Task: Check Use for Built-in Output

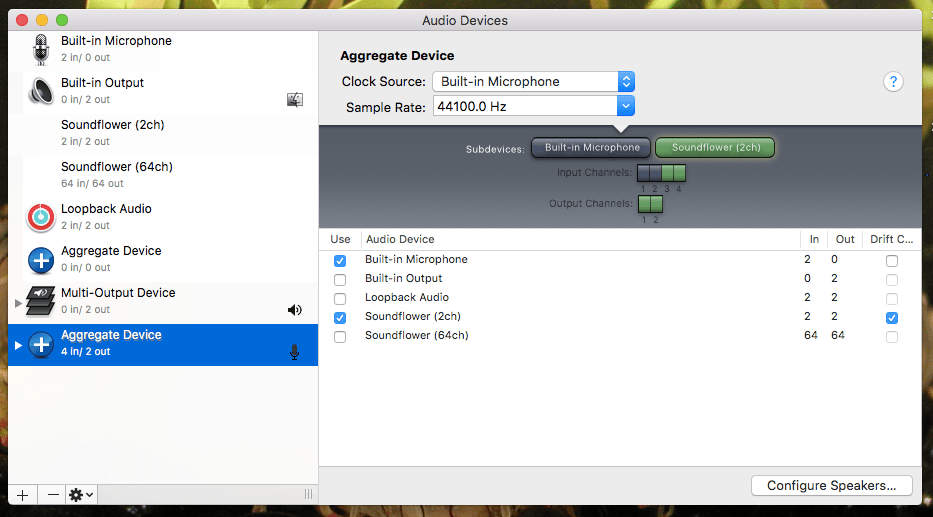Action: [x=340, y=280]
